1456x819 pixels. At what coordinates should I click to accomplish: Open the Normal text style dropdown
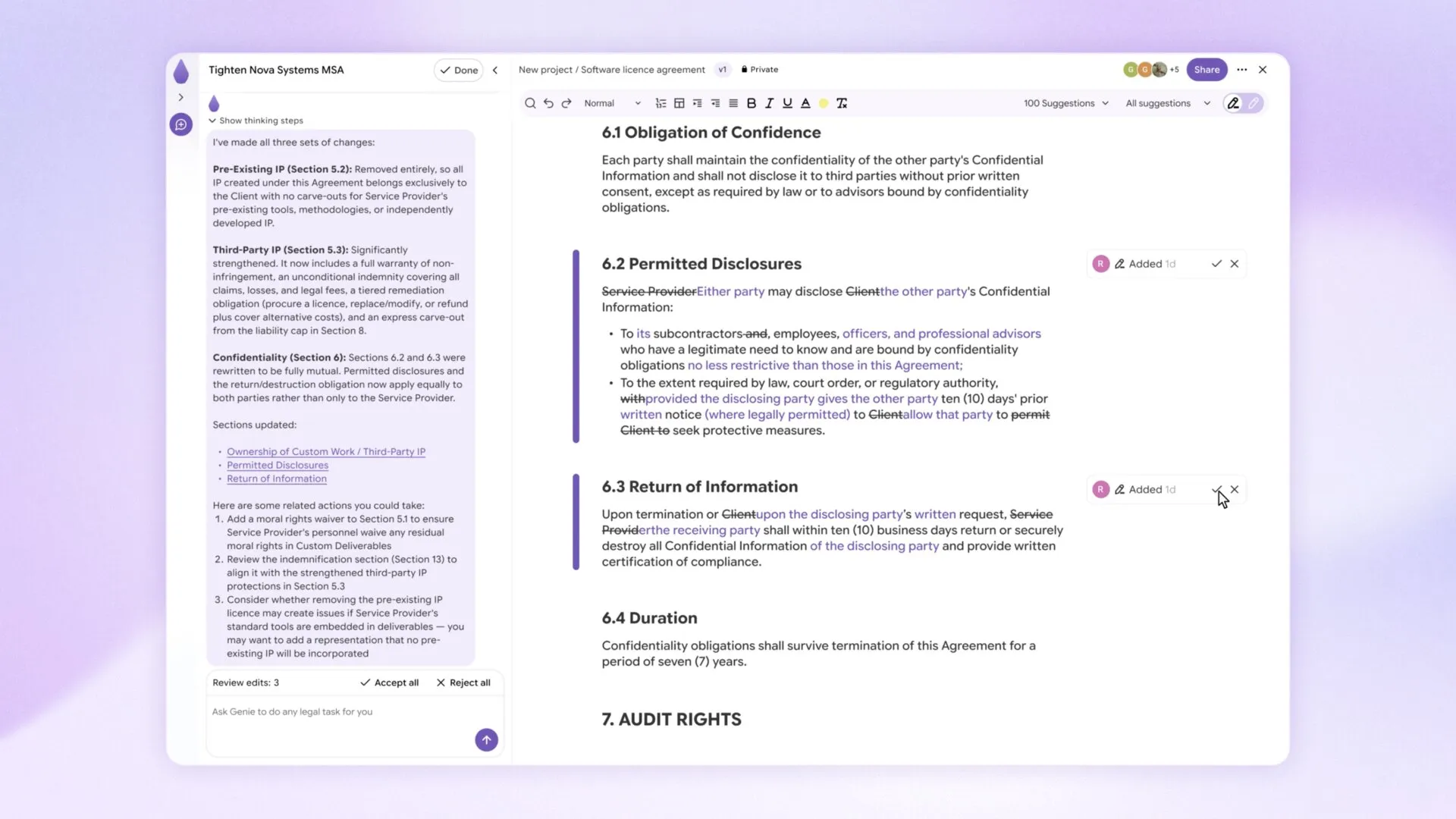click(612, 103)
